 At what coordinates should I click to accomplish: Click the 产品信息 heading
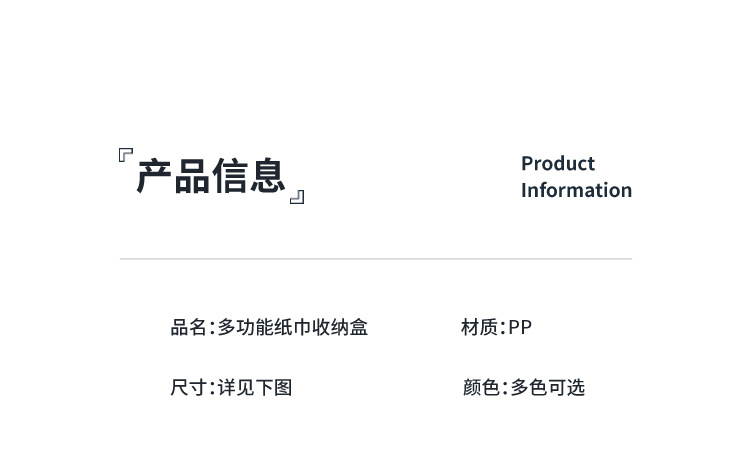click(x=211, y=176)
